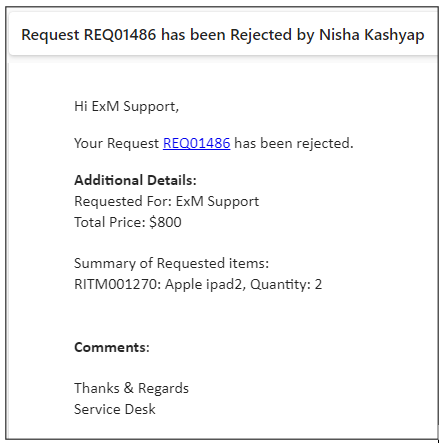445x448 pixels.
Task: Click the 'Apple ipad2' item name
Action: (x=205, y=285)
